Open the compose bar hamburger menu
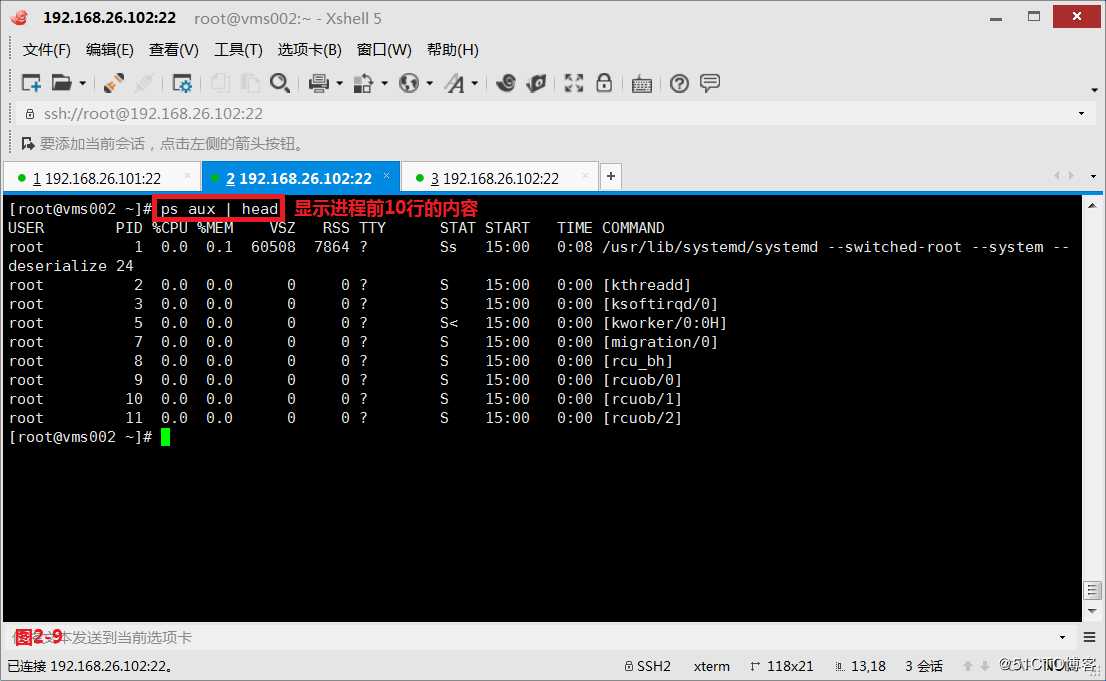Image resolution: width=1106 pixels, height=681 pixels. tap(1090, 637)
